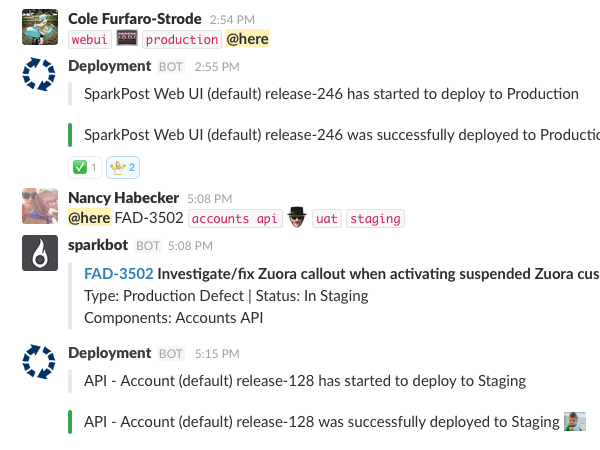This screenshot has height=450, width=600.
Task: Open Nancy Habecker's profile name
Action: click(123, 198)
